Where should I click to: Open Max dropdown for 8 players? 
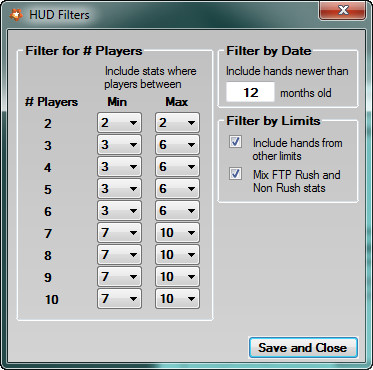coord(177,255)
